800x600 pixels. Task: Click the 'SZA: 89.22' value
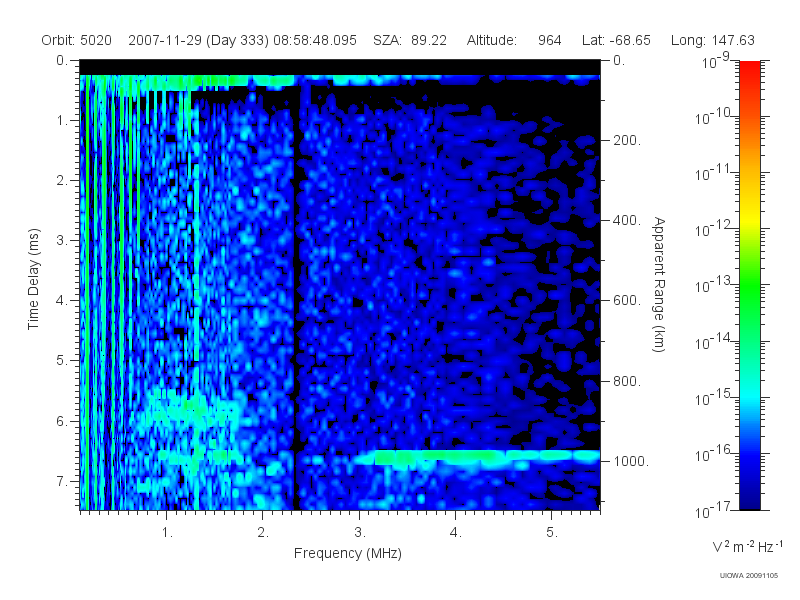click(410, 40)
